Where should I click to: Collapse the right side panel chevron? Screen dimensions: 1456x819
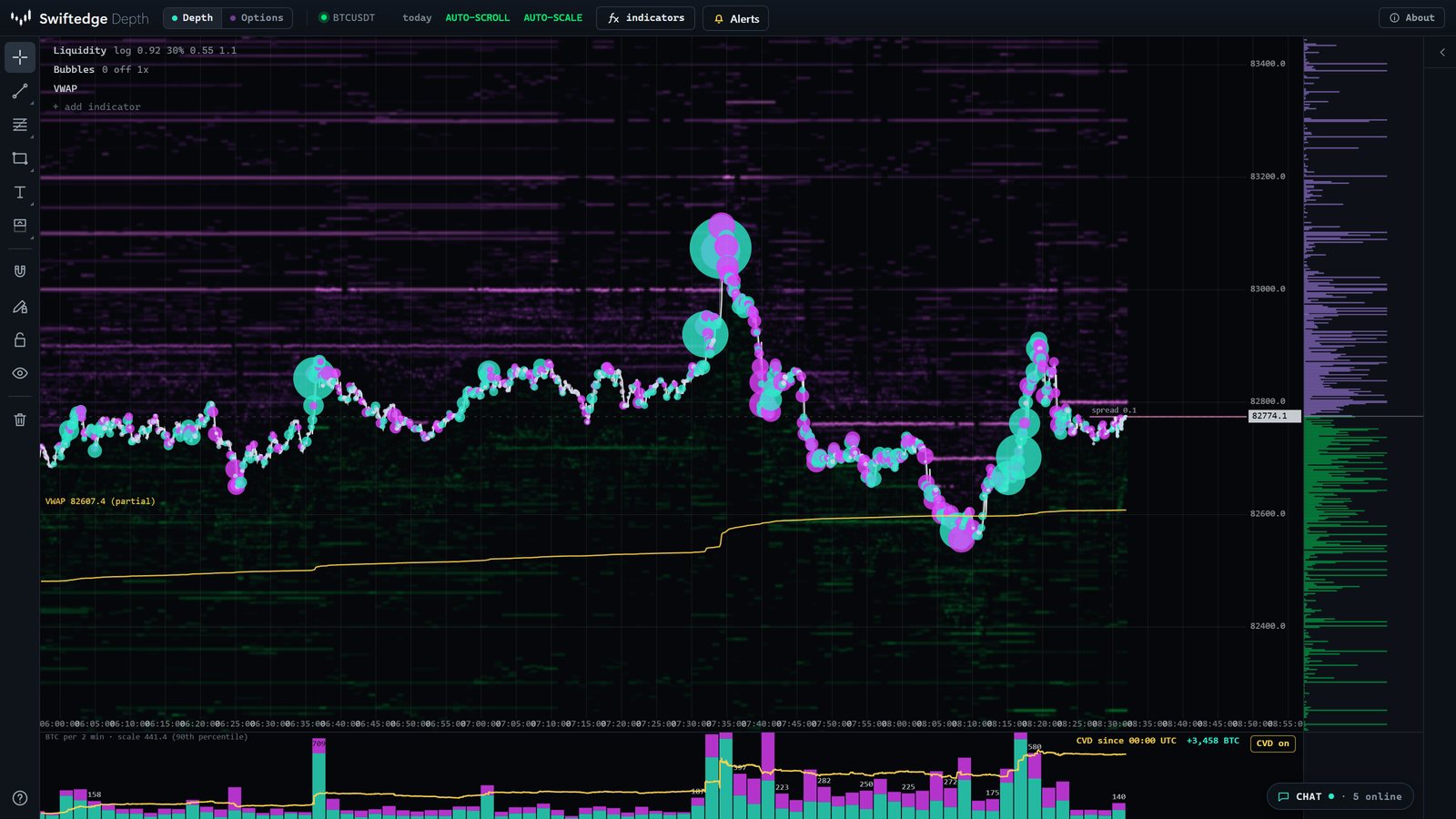click(1442, 53)
